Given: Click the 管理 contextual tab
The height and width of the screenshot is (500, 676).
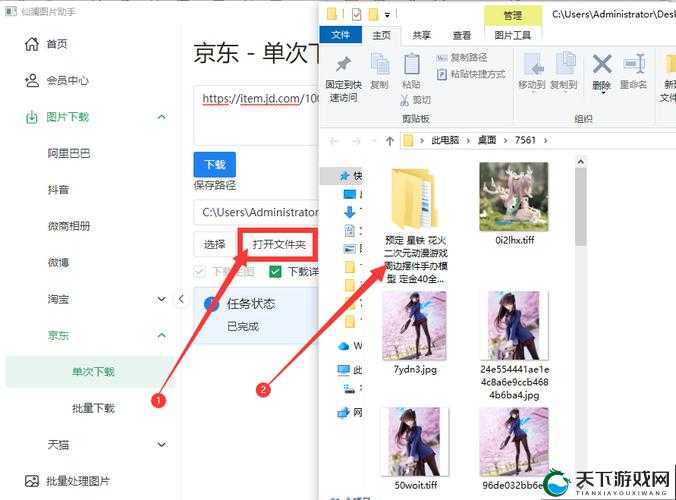Looking at the screenshot, I should click(x=513, y=16).
